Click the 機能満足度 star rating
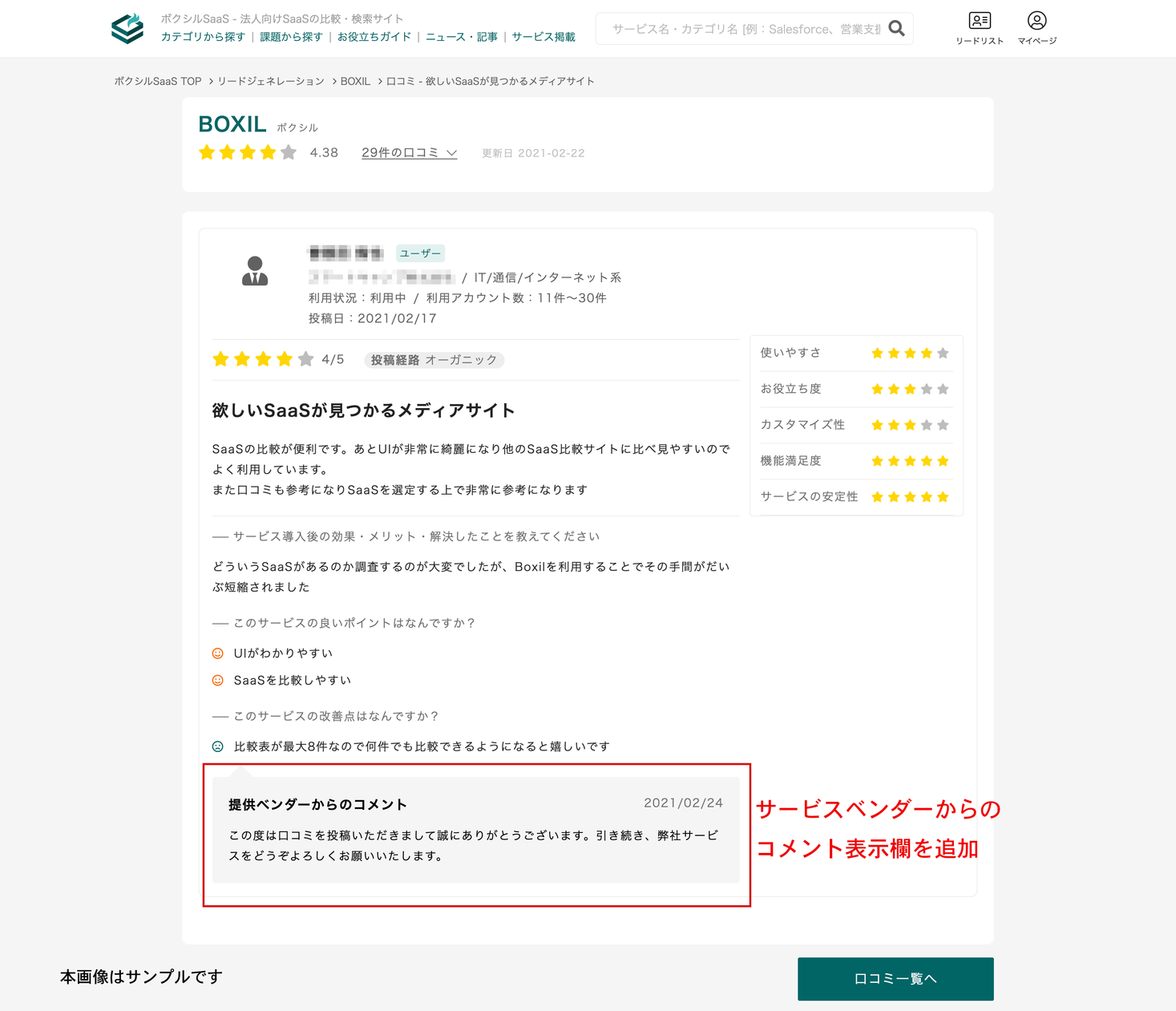The width and height of the screenshot is (1176, 1011). click(x=910, y=461)
